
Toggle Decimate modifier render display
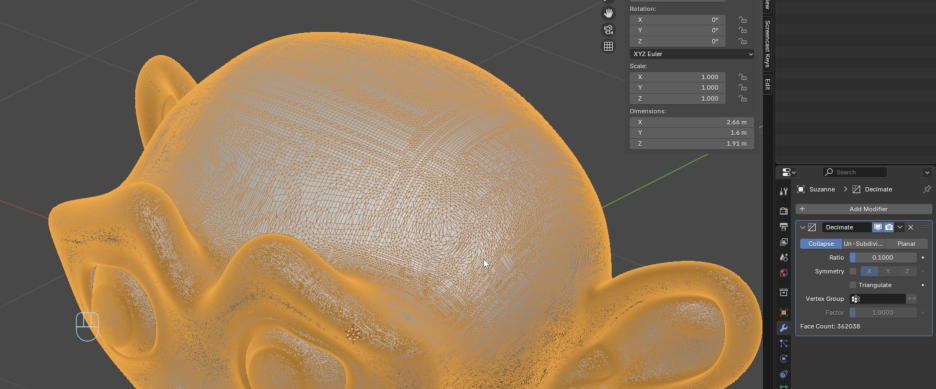pyautogui.click(x=889, y=227)
